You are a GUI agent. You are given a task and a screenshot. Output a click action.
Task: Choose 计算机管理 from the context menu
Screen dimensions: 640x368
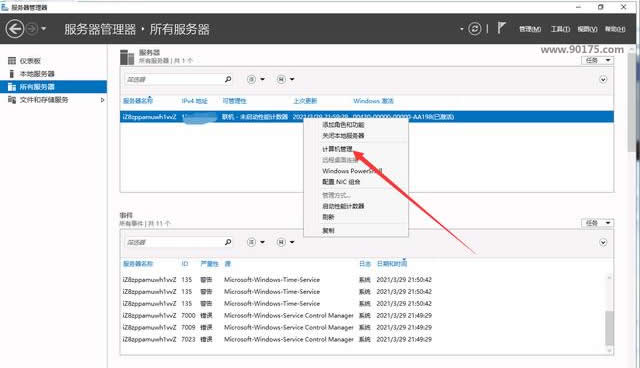[x=337, y=149]
